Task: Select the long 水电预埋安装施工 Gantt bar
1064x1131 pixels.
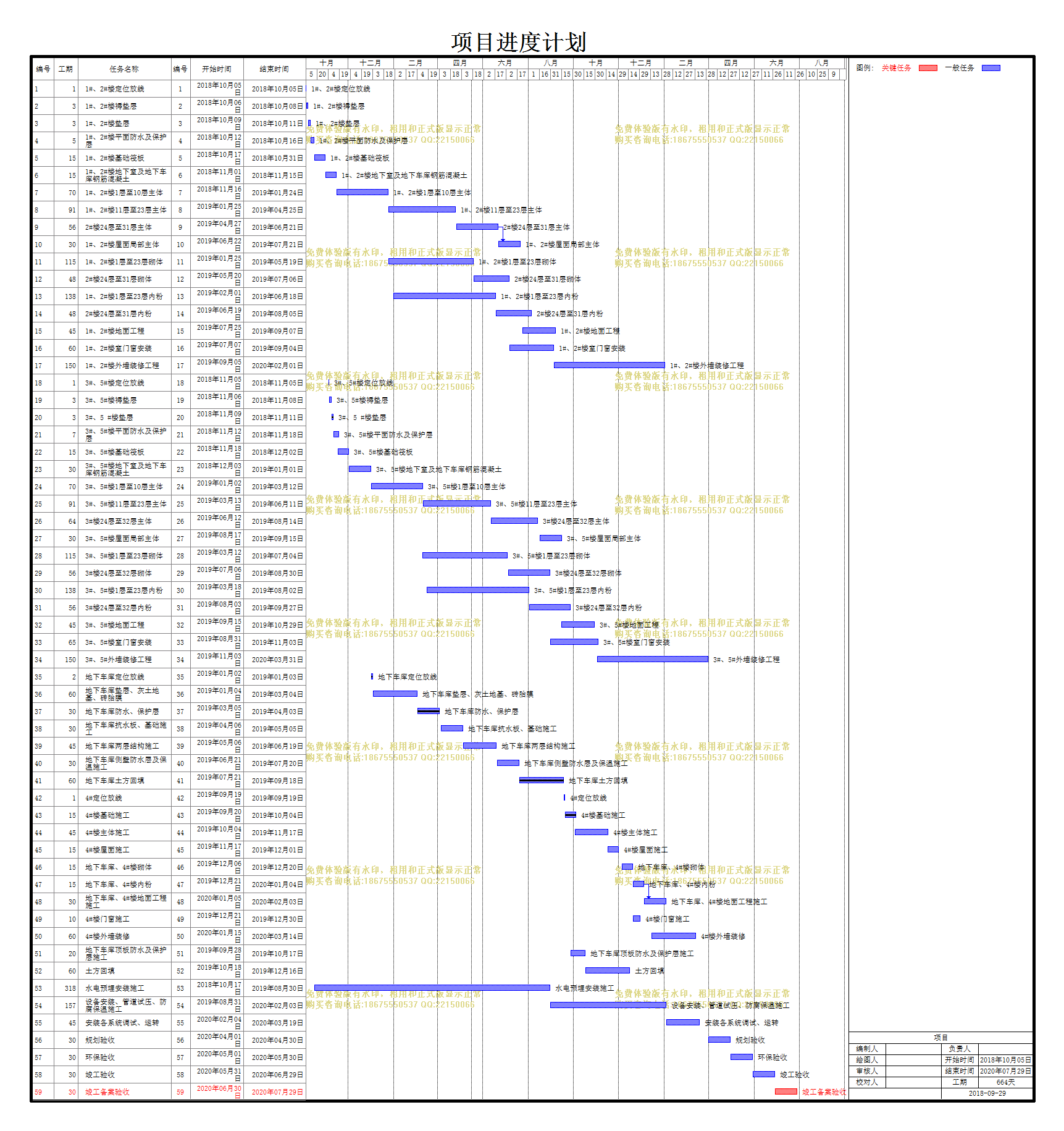Action: [432, 988]
